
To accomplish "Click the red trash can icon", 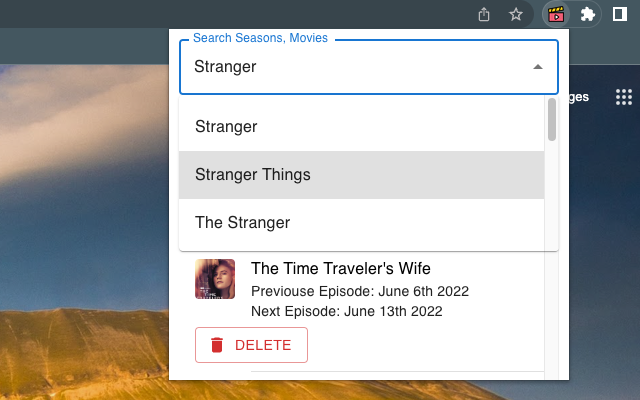I will tap(217, 345).
